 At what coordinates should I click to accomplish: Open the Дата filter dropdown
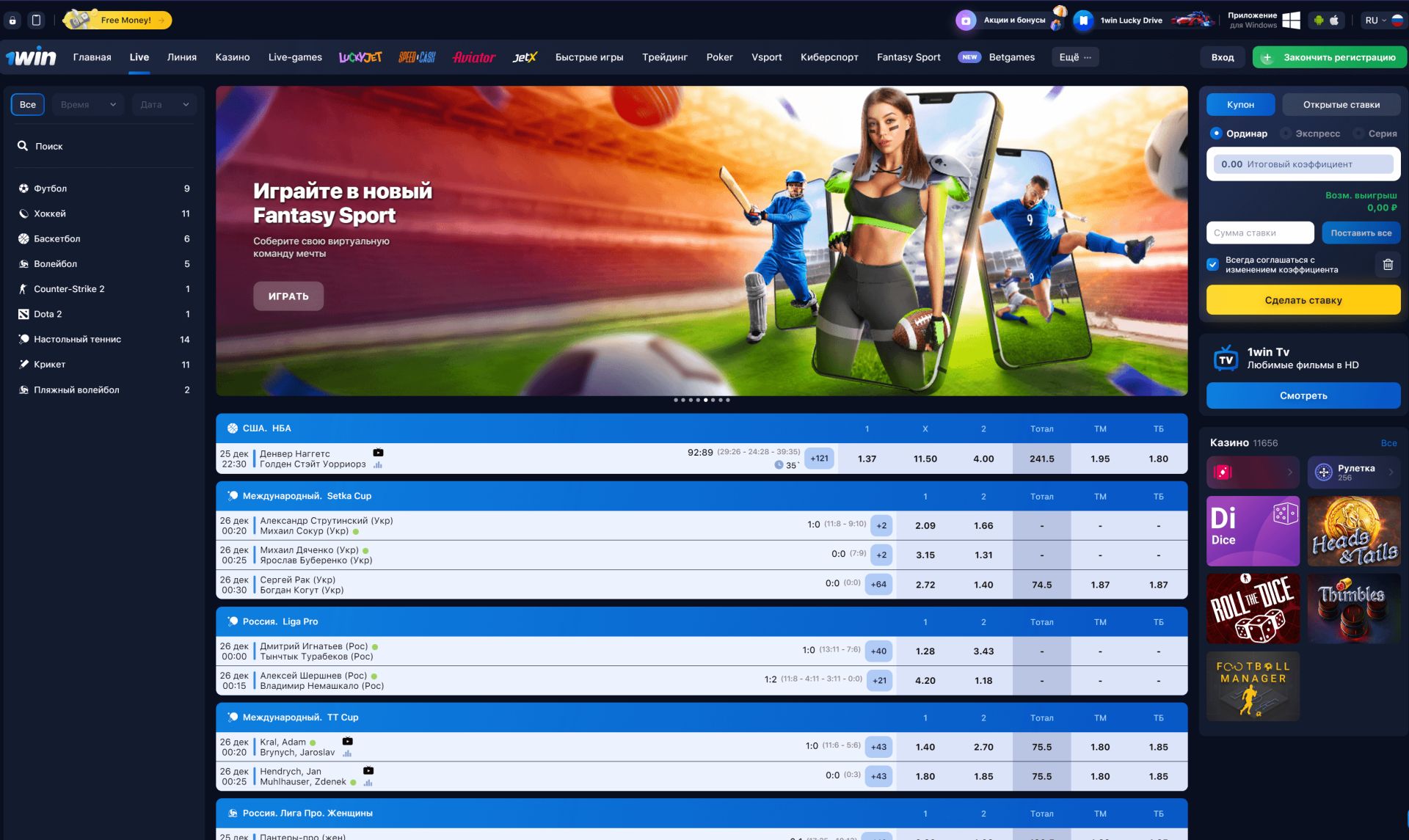[164, 105]
